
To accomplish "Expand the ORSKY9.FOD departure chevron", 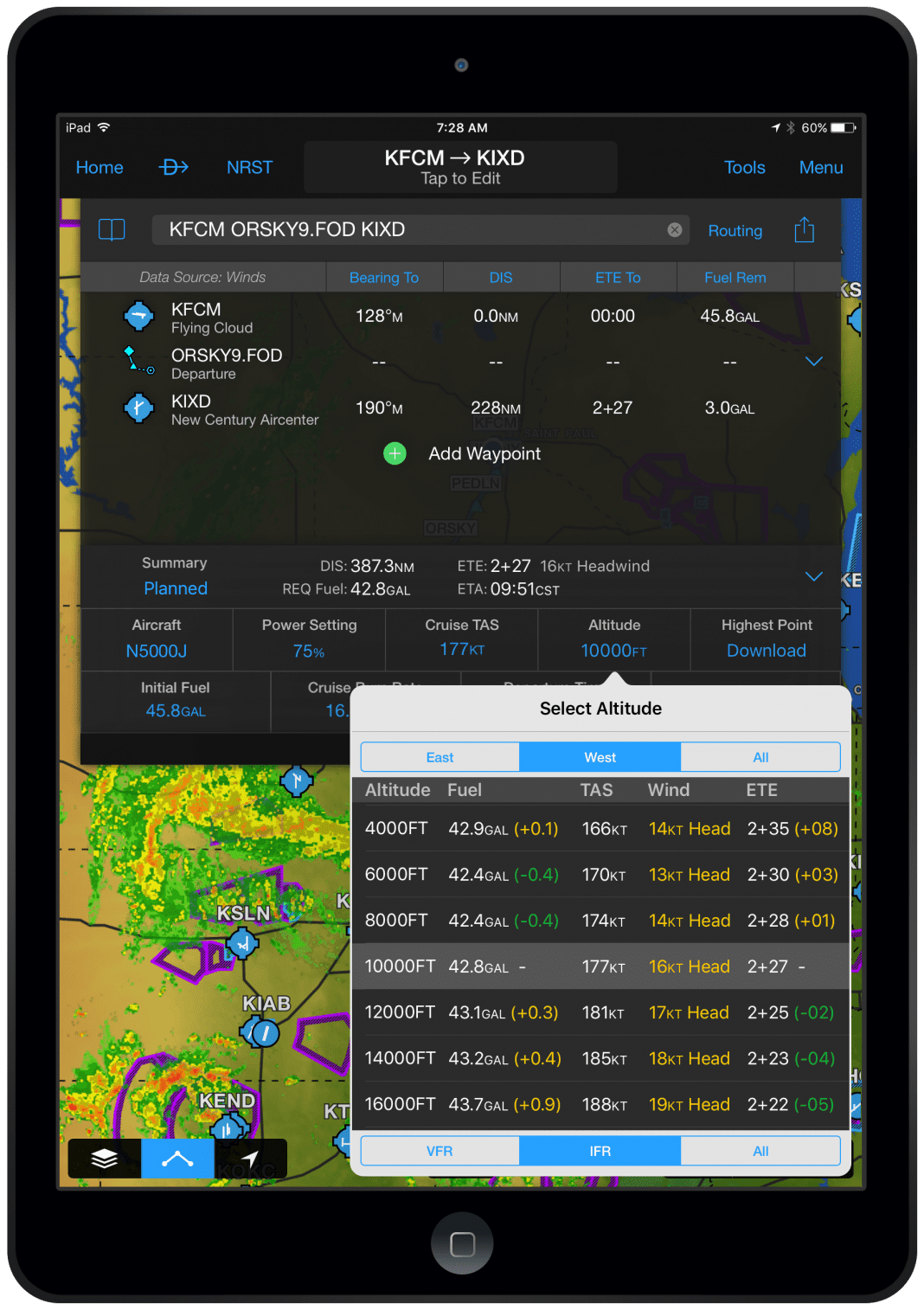I will pyautogui.click(x=813, y=361).
